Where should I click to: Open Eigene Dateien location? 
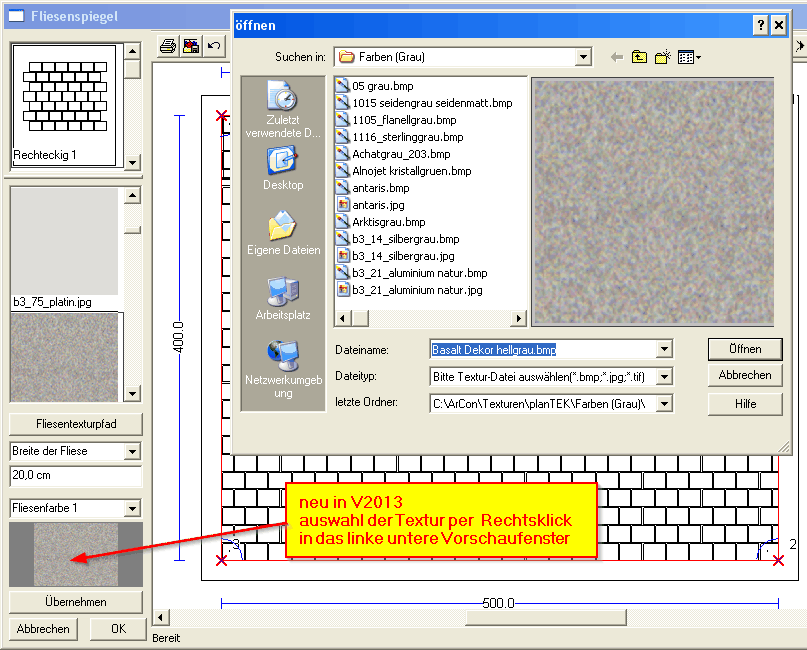coord(283,233)
